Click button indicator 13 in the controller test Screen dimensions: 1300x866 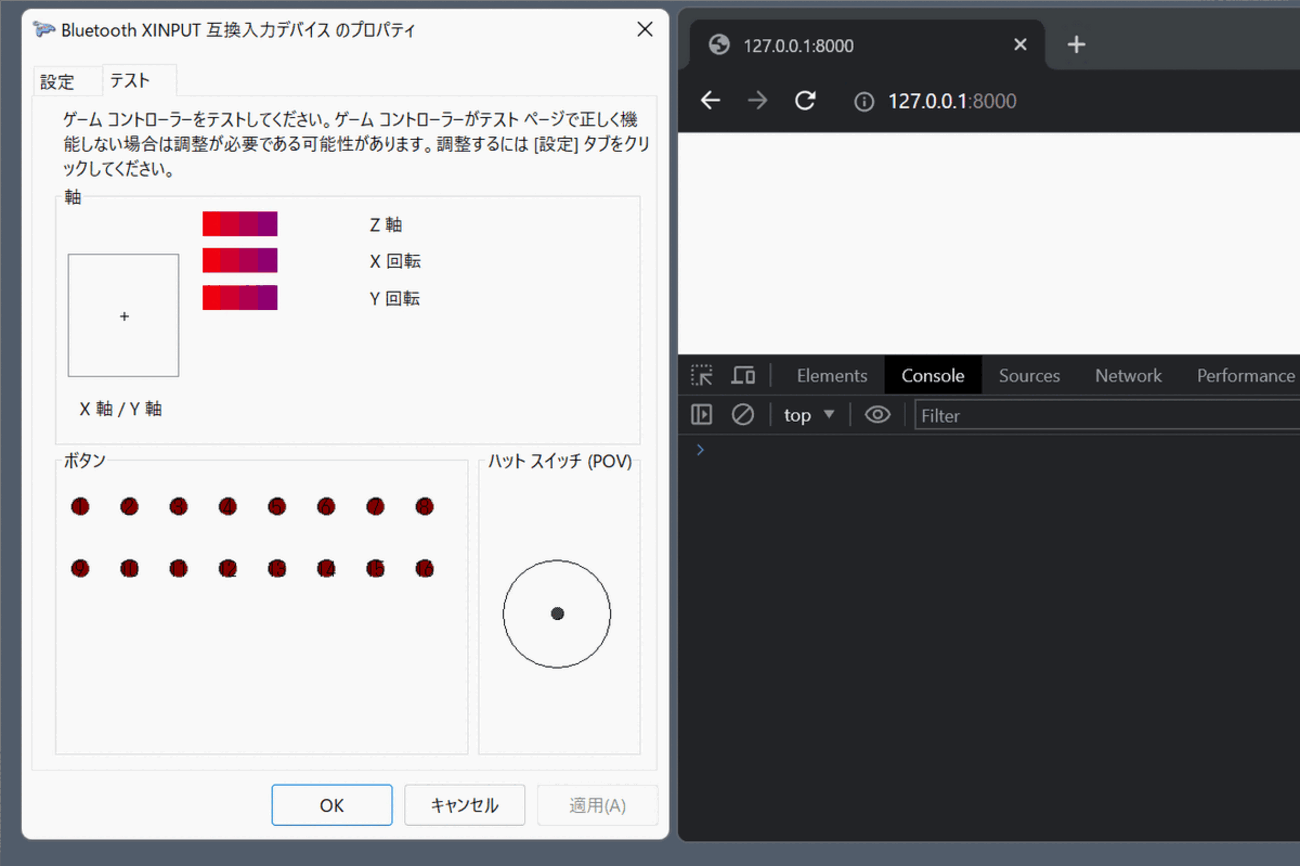(x=277, y=569)
